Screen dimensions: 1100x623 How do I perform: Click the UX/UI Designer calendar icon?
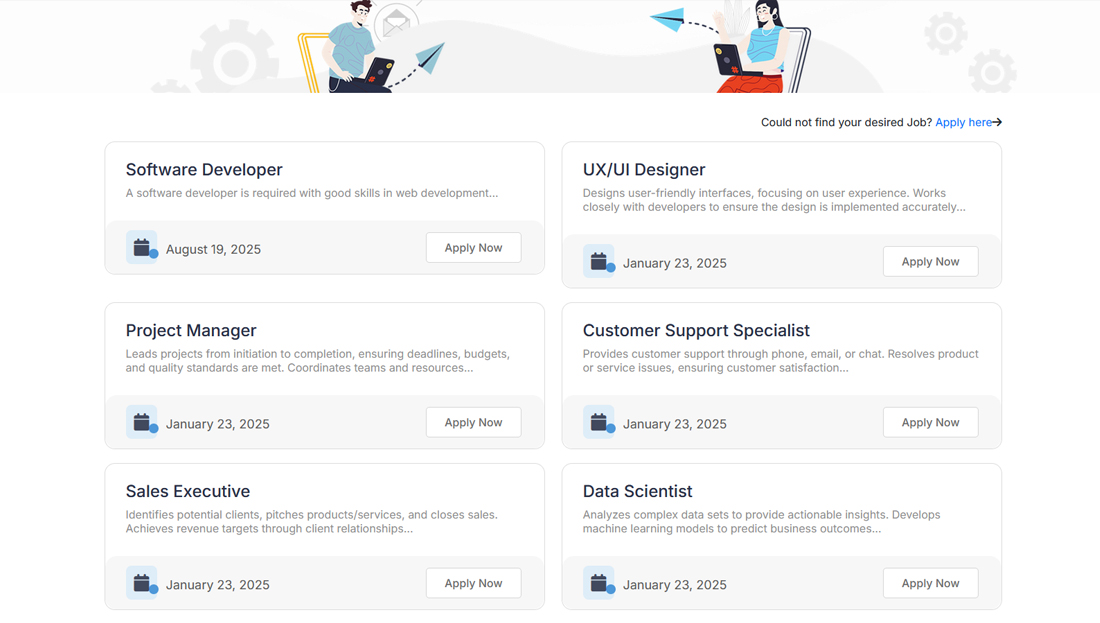pyautogui.click(x=598, y=261)
